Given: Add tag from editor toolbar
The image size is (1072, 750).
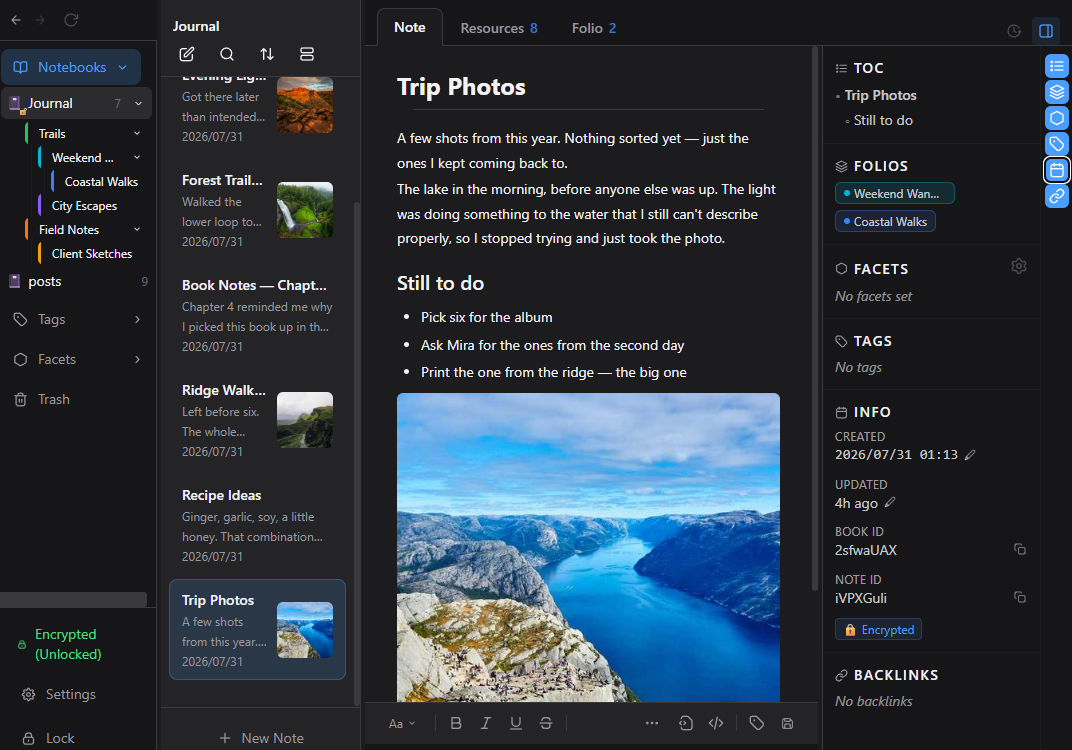Looking at the screenshot, I should (x=757, y=723).
